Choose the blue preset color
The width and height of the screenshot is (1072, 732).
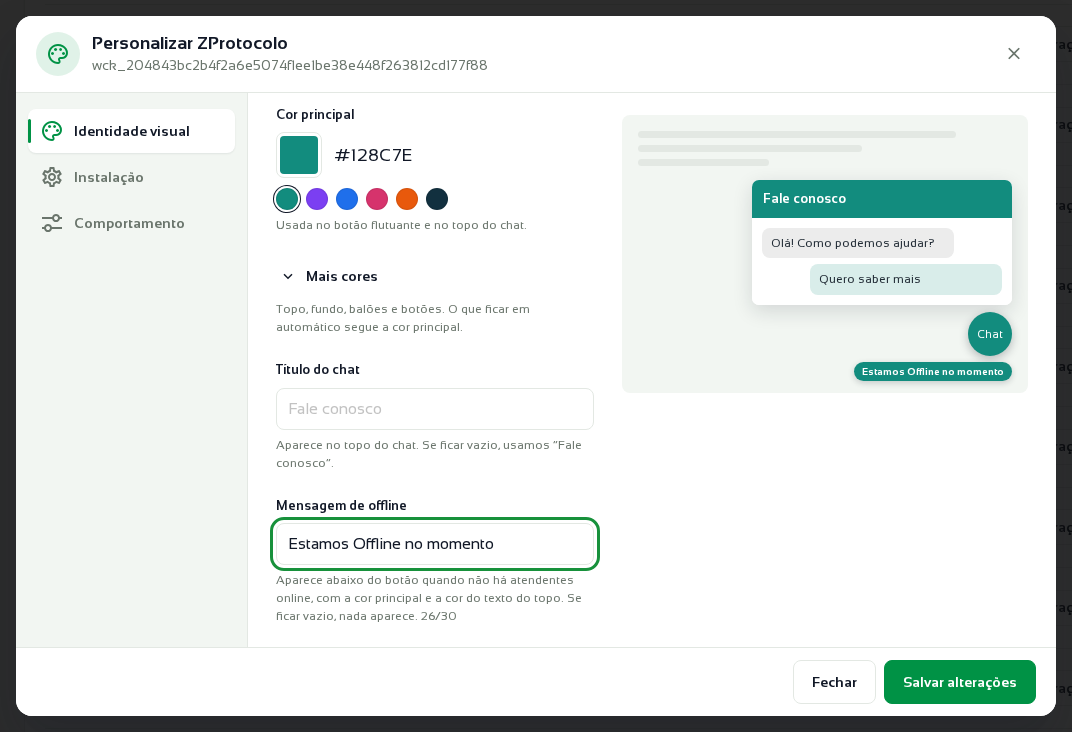tap(347, 199)
